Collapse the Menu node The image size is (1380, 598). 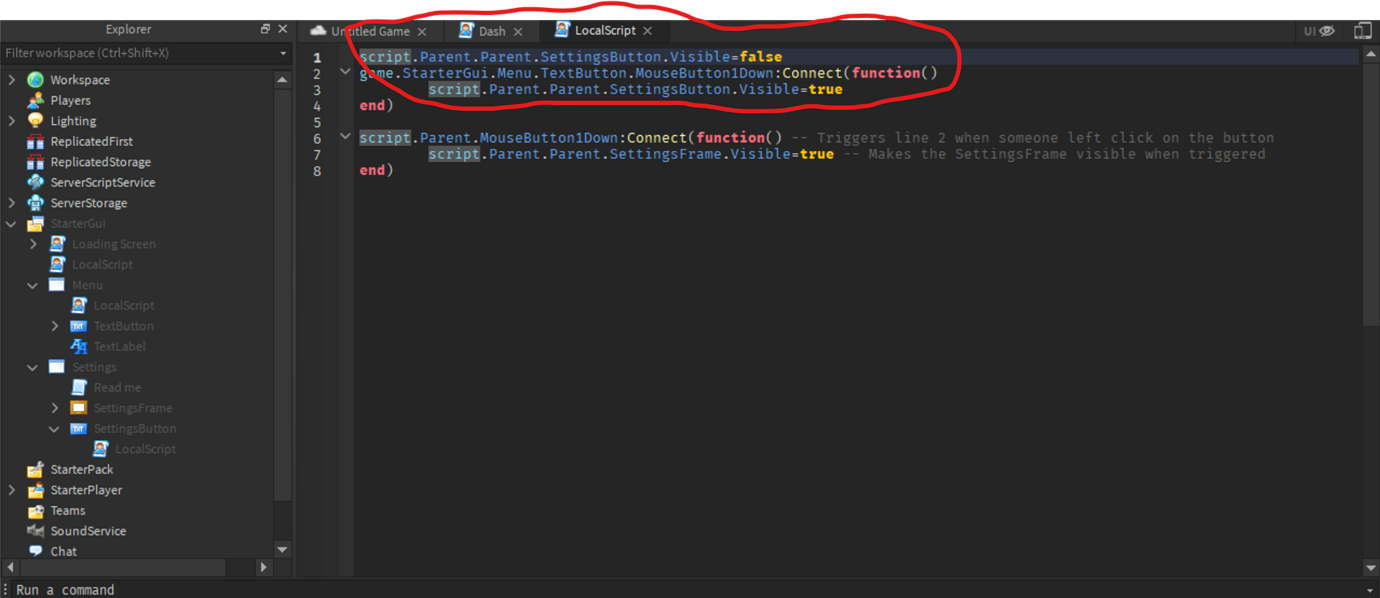coord(33,285)
